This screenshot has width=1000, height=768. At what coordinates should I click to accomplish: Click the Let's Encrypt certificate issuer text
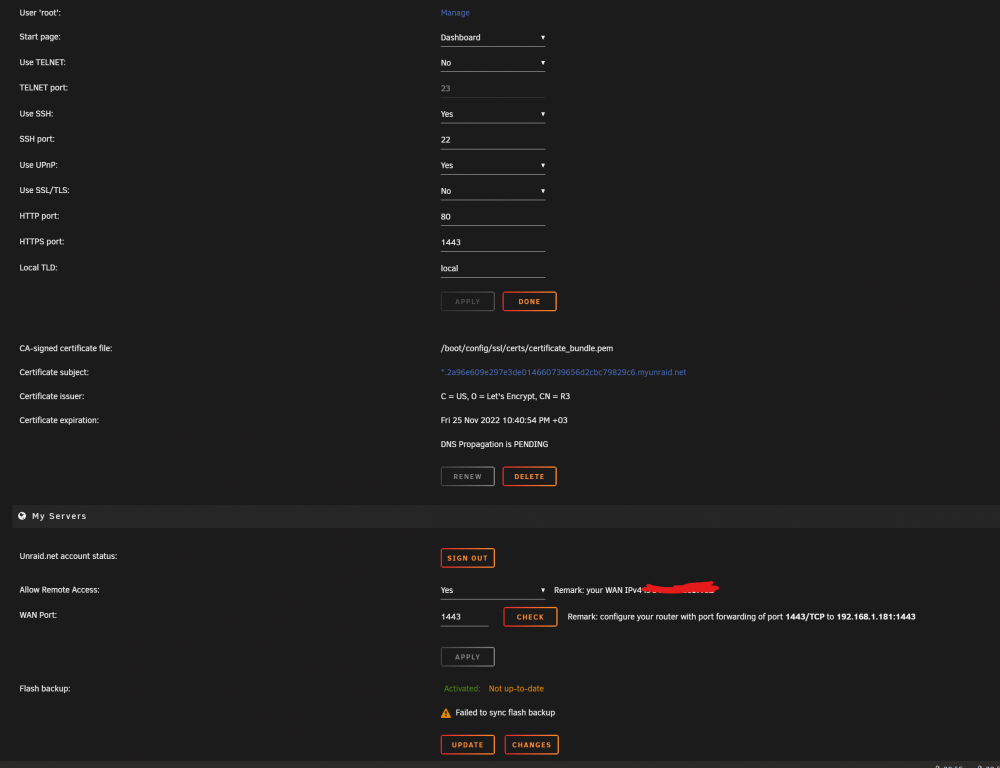click(x=505, y=397)
